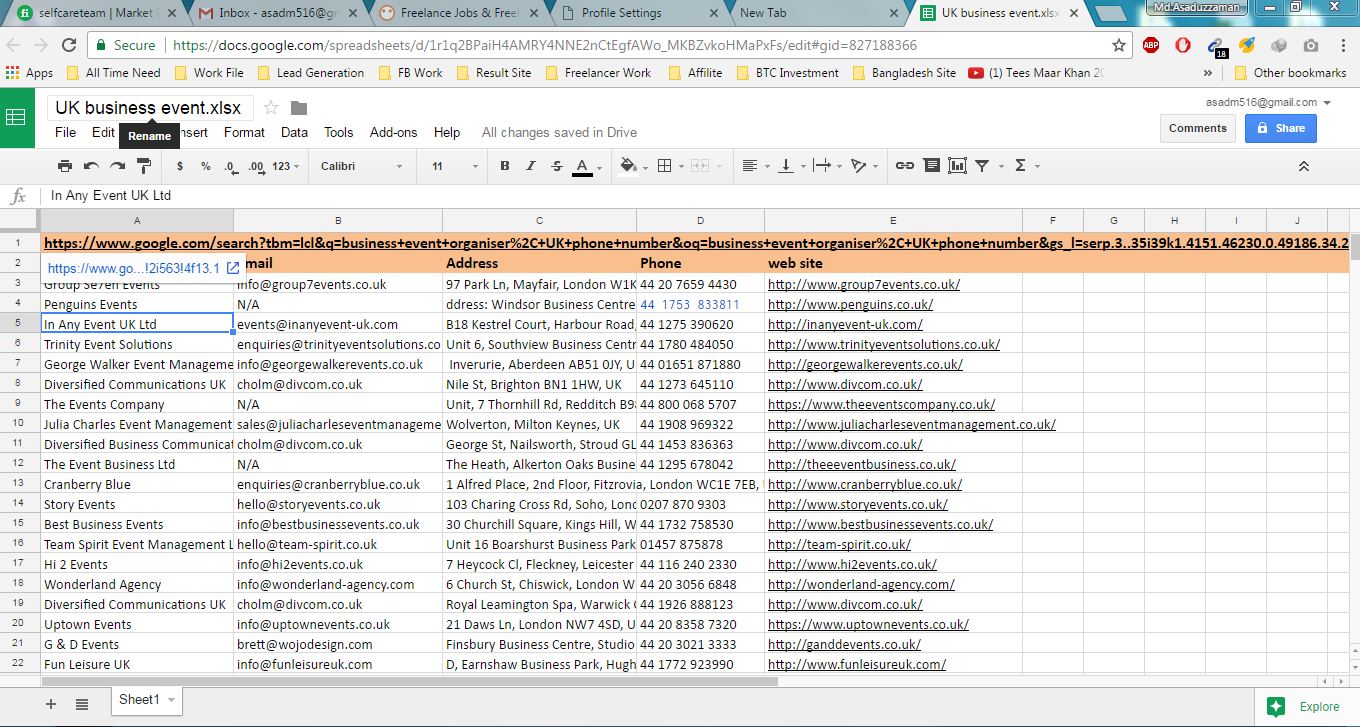Click the ABP extension icon

coord(1151,45)
